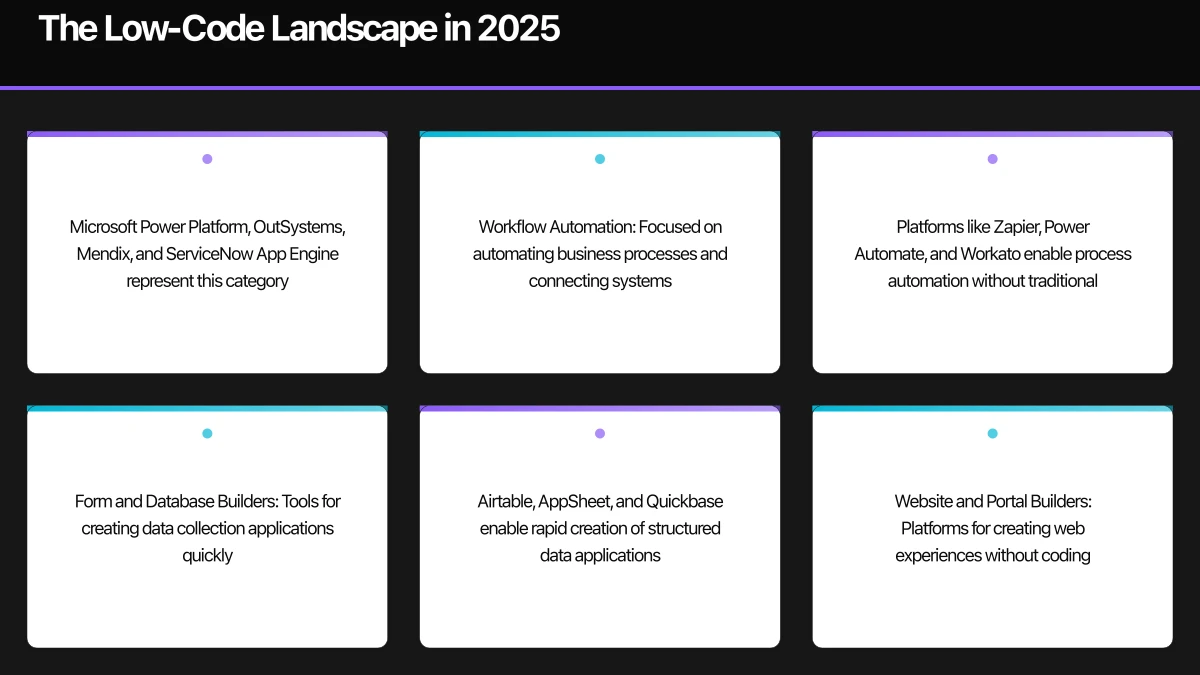This screenshot has height=675, width=1200.
Task: Click the Airtable, AppSheet, and Quickbase text
Action: click(x=600, y=528)
